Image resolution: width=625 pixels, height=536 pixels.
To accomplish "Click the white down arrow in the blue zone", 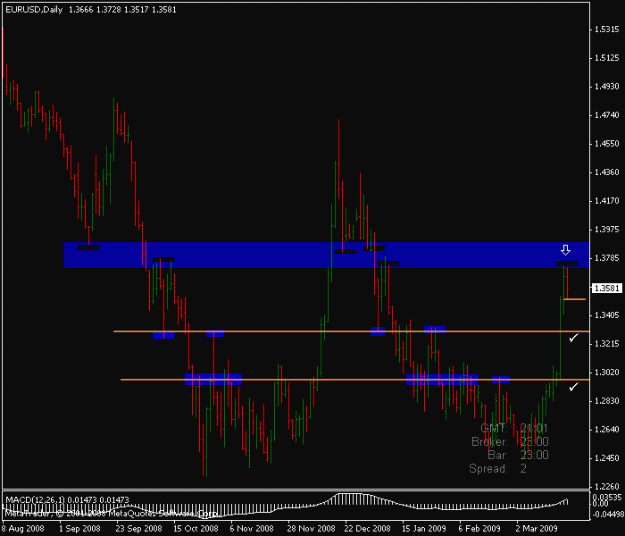I will (565, 250).
